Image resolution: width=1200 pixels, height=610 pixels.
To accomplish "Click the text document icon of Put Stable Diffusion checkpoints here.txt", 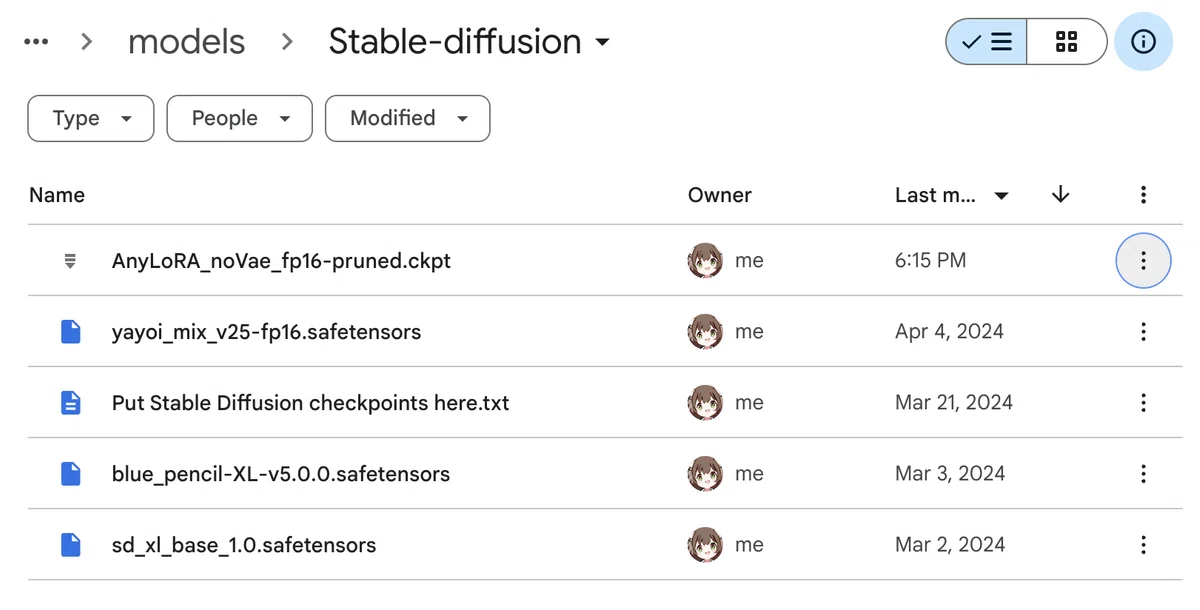I will point(70,403).
